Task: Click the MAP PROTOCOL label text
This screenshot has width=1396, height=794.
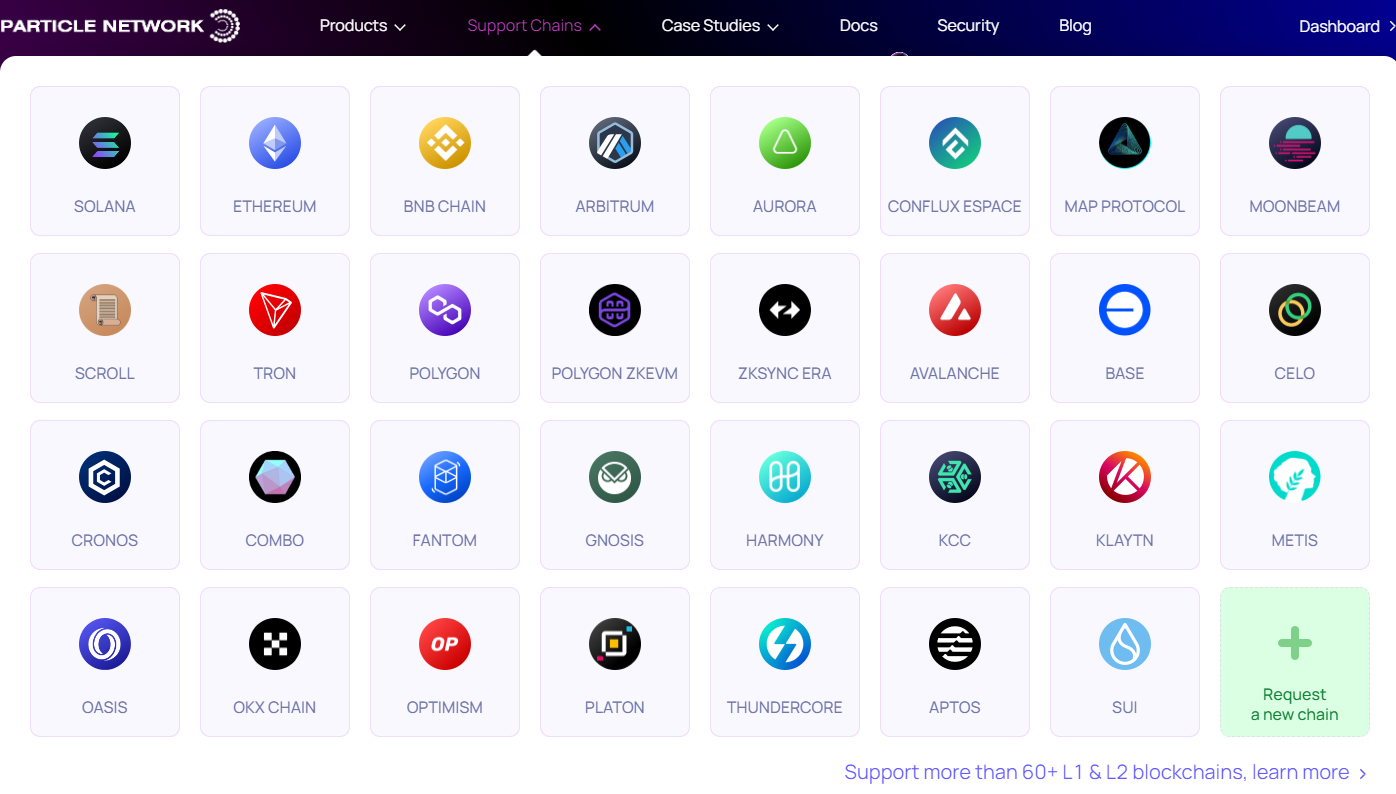Action: [1125, 207]
